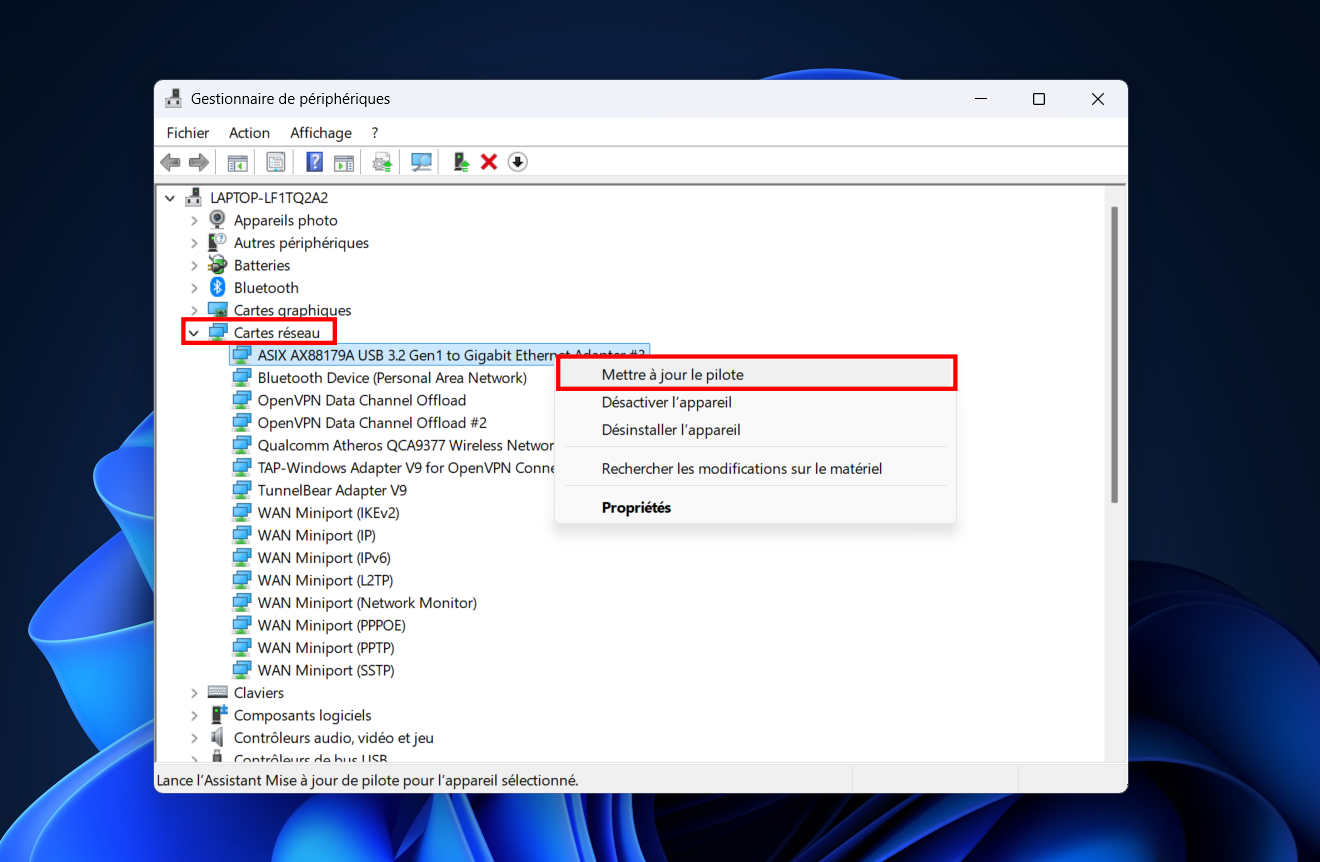Expand the Appareils photo category
Image resolution: width=1320 pixels, height=862 pixels.
(x=194, y=220)
